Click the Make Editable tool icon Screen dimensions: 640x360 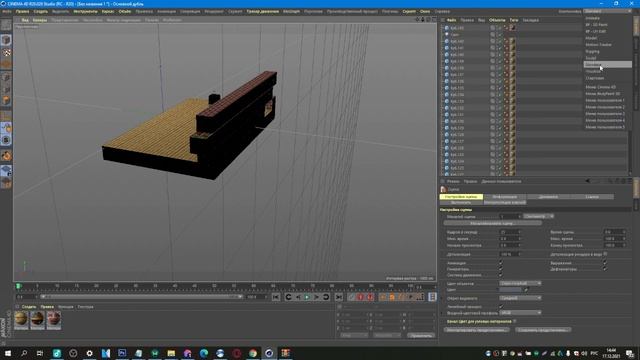pos(6,24)
